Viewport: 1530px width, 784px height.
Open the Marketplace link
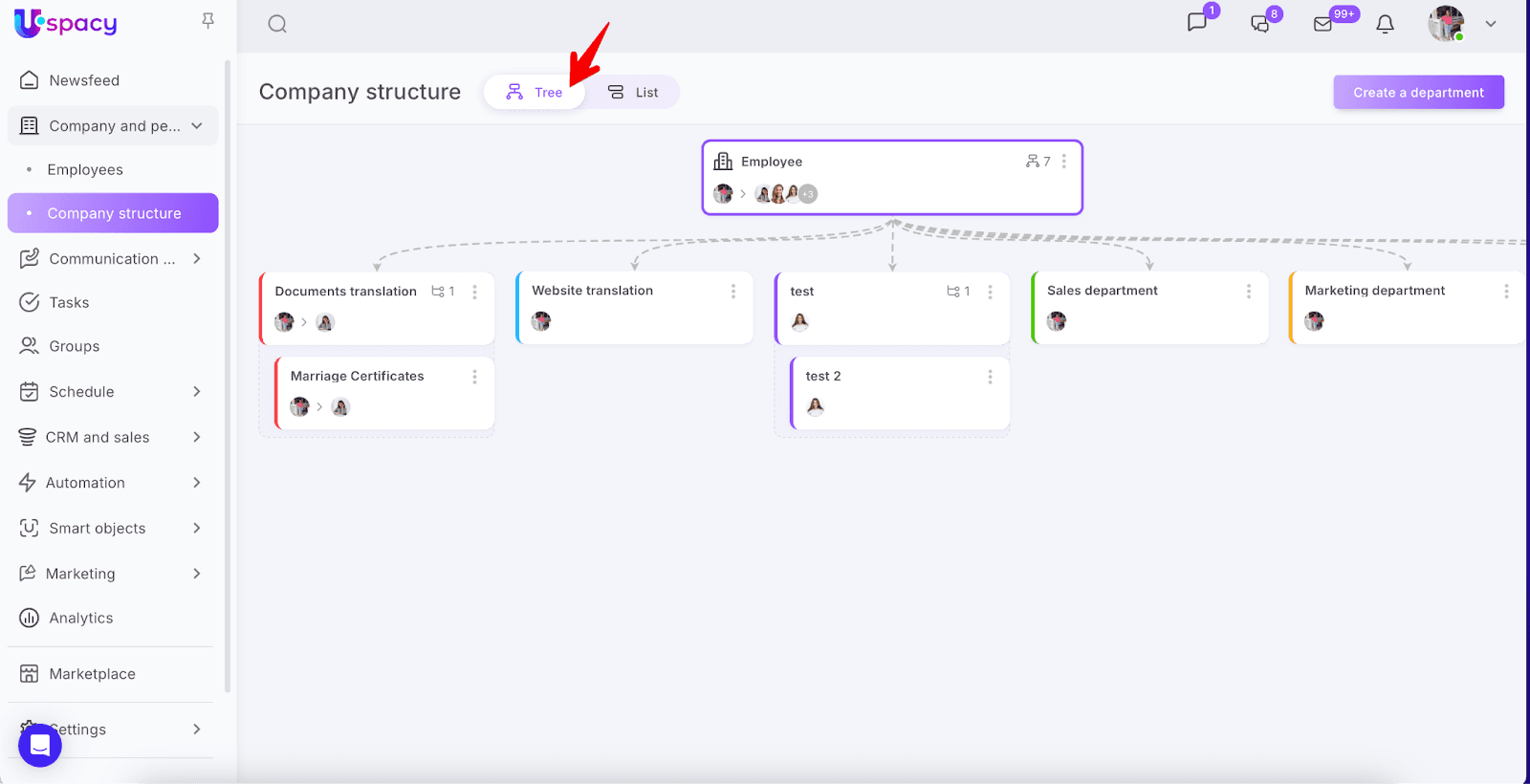(x=92, y=674)
